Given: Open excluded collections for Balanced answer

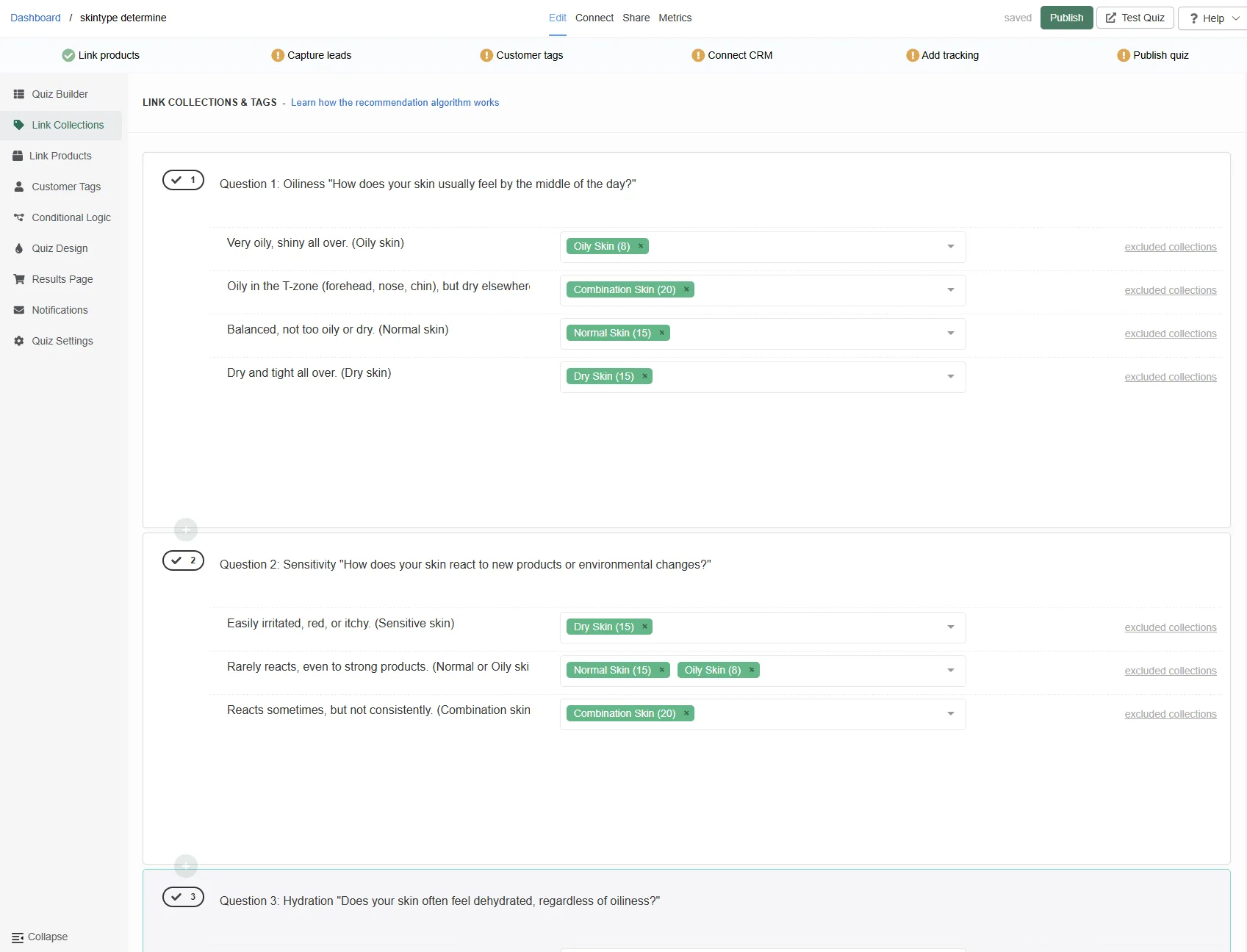Looking at the screenshot, I should click(x=1171, y=333).
